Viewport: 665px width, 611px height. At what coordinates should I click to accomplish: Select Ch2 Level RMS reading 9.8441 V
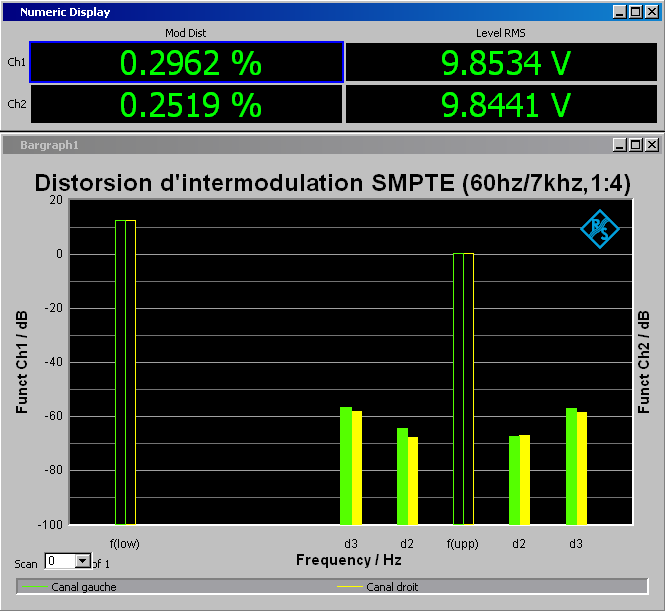501,104
